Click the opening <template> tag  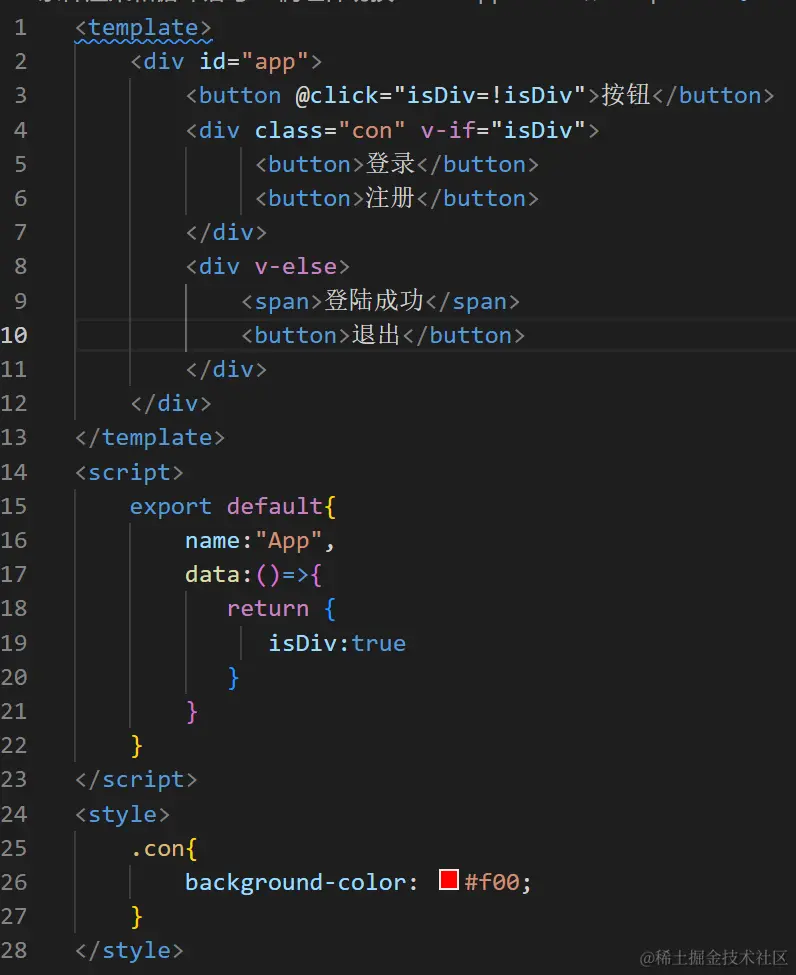point(143,28)
